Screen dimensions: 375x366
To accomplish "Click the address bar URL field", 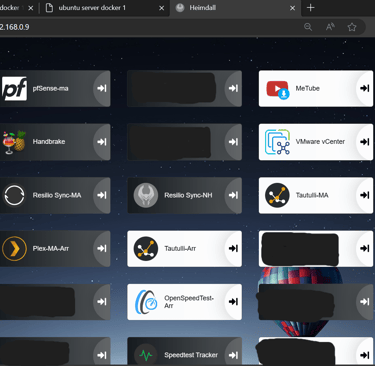I will 150,27.
